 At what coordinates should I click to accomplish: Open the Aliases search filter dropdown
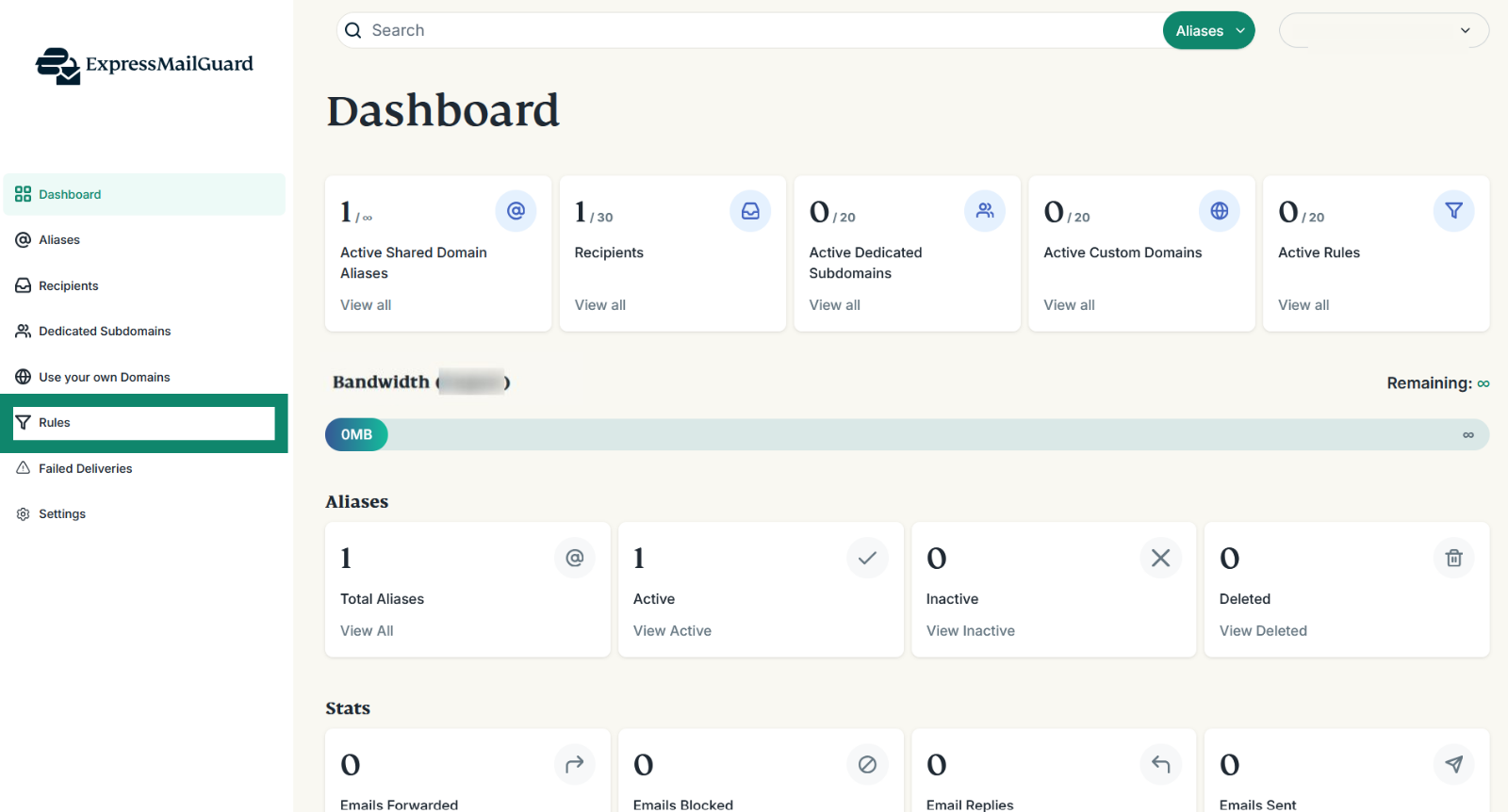(x=1209, y=30)
